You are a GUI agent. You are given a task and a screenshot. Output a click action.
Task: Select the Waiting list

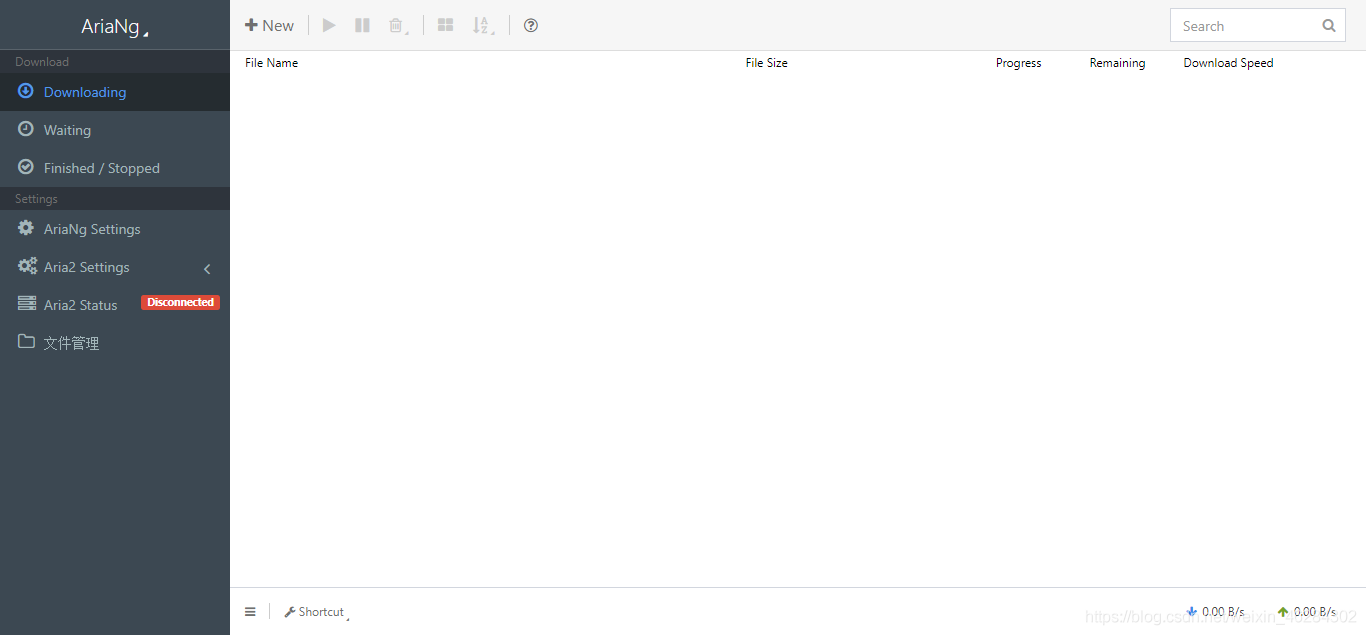click(67, 130)
